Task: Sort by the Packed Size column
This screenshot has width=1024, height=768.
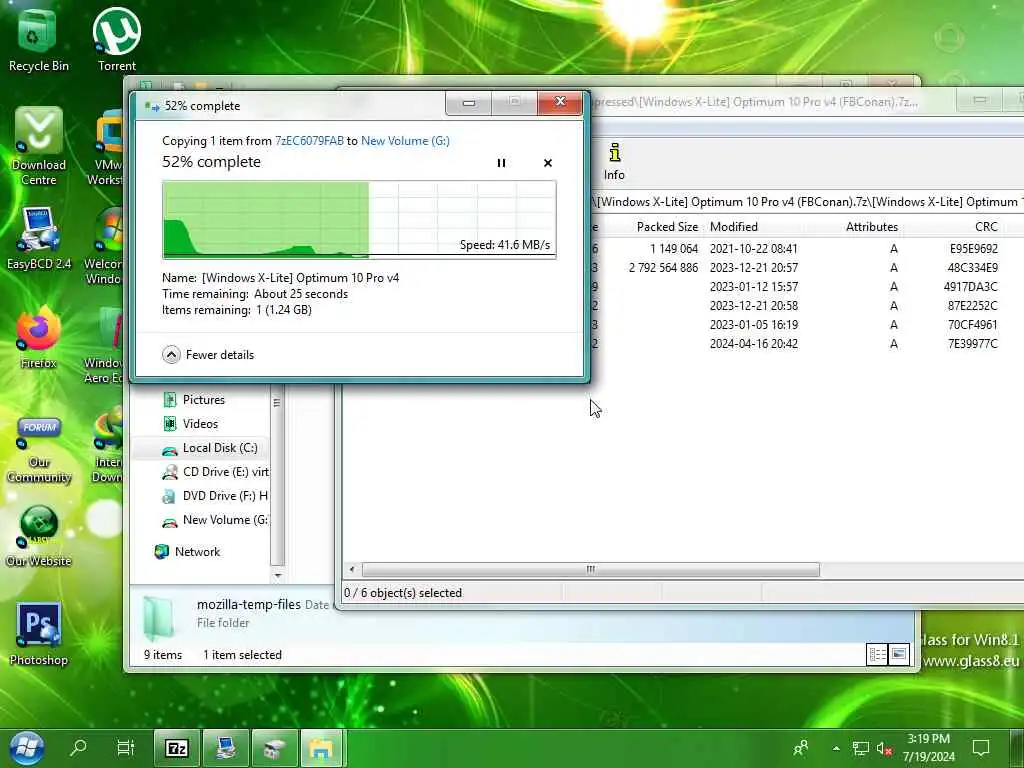Action: click(667, 227)
